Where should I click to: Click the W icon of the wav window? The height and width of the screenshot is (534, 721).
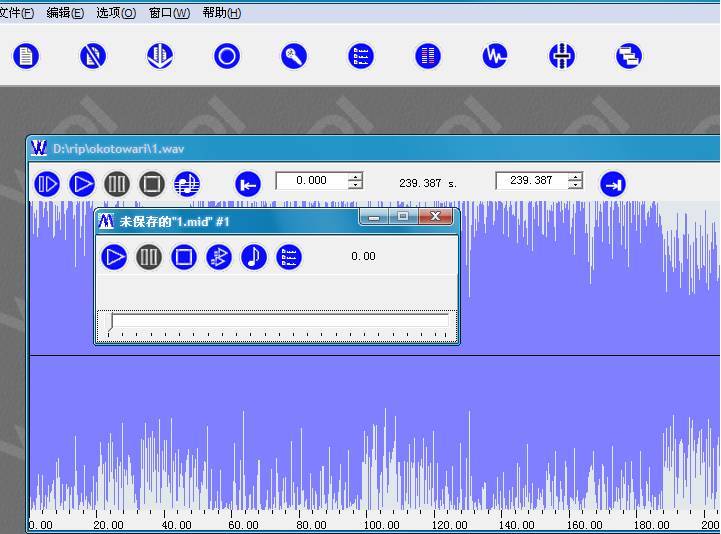tap(39, 148)
